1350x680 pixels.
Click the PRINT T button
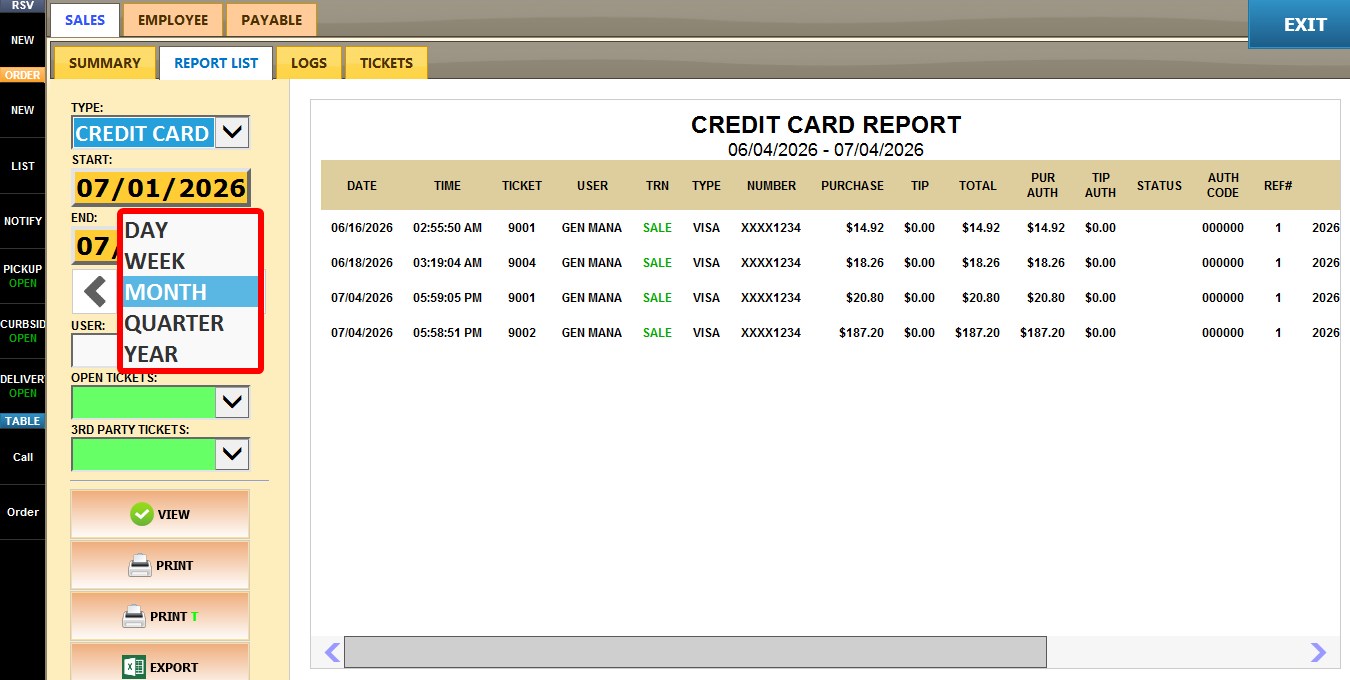(x=160, y=616)
